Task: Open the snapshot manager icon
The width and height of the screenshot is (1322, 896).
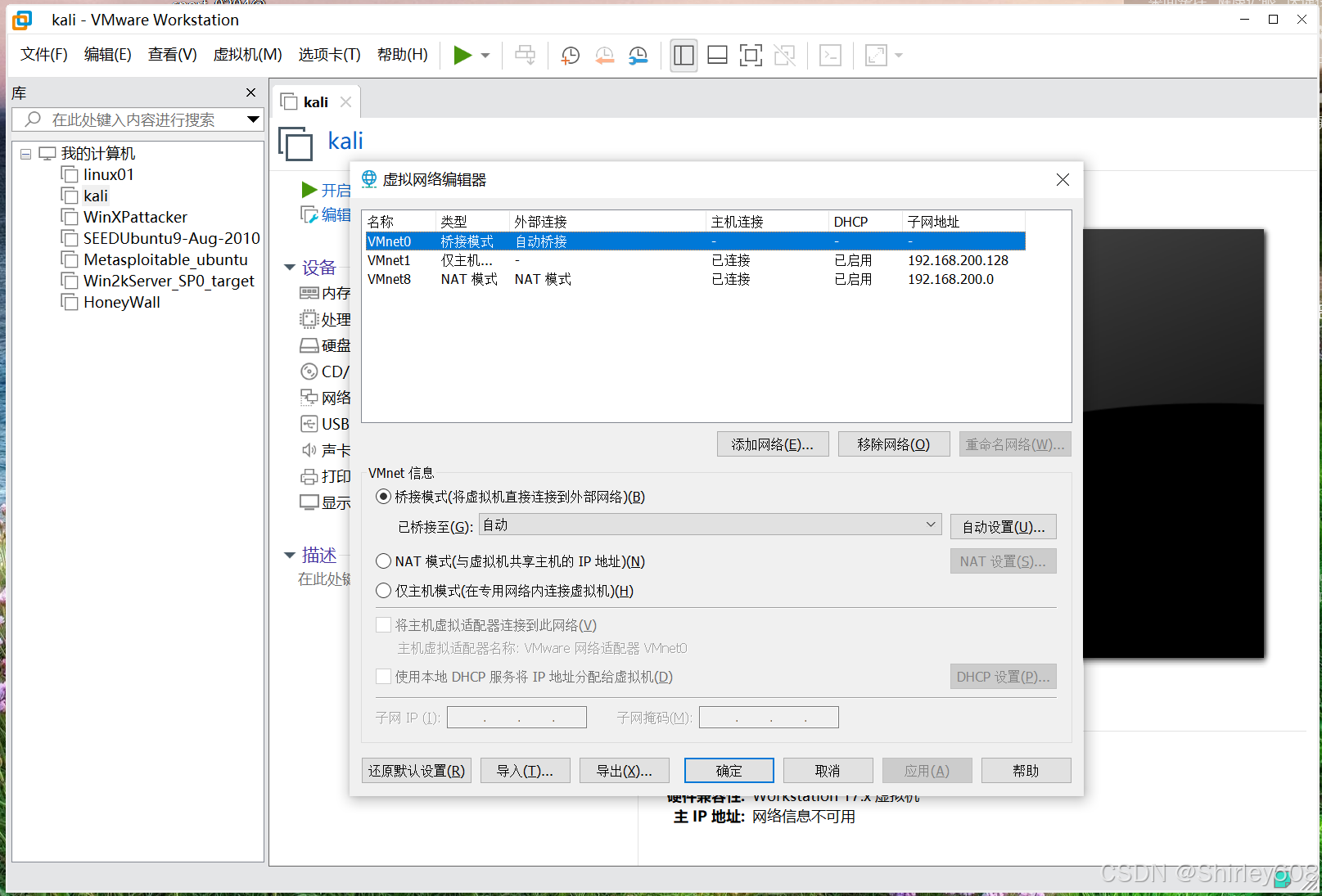Action: click(x=638, y=55)
